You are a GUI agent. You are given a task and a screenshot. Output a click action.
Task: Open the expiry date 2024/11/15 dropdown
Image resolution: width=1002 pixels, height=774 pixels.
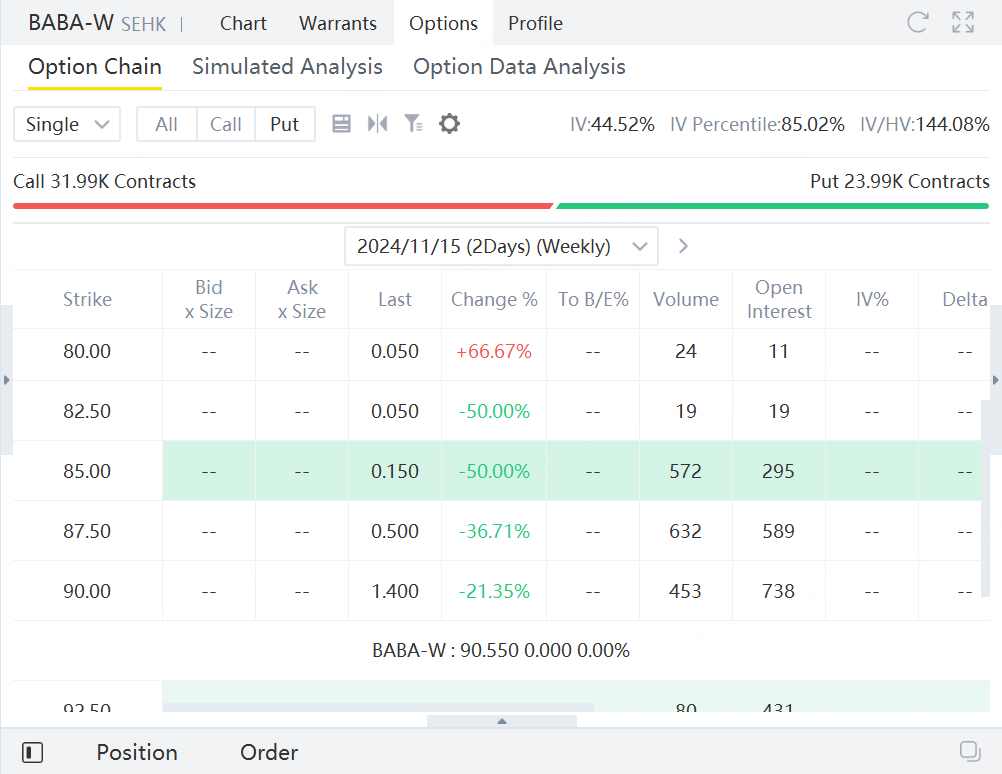[x=501, y=246]
